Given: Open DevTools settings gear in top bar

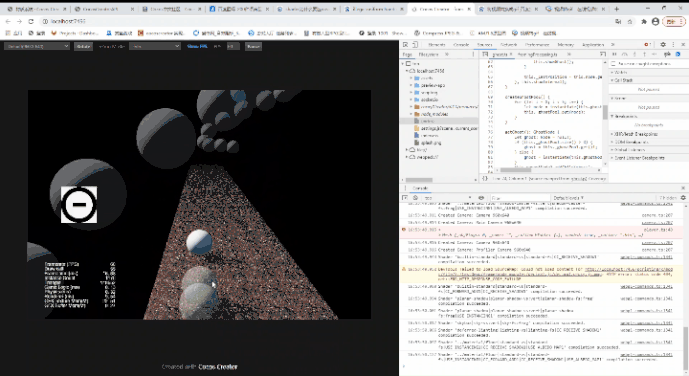Looking at the screenshot, I should pyautogui.click(x=663, y=44).
